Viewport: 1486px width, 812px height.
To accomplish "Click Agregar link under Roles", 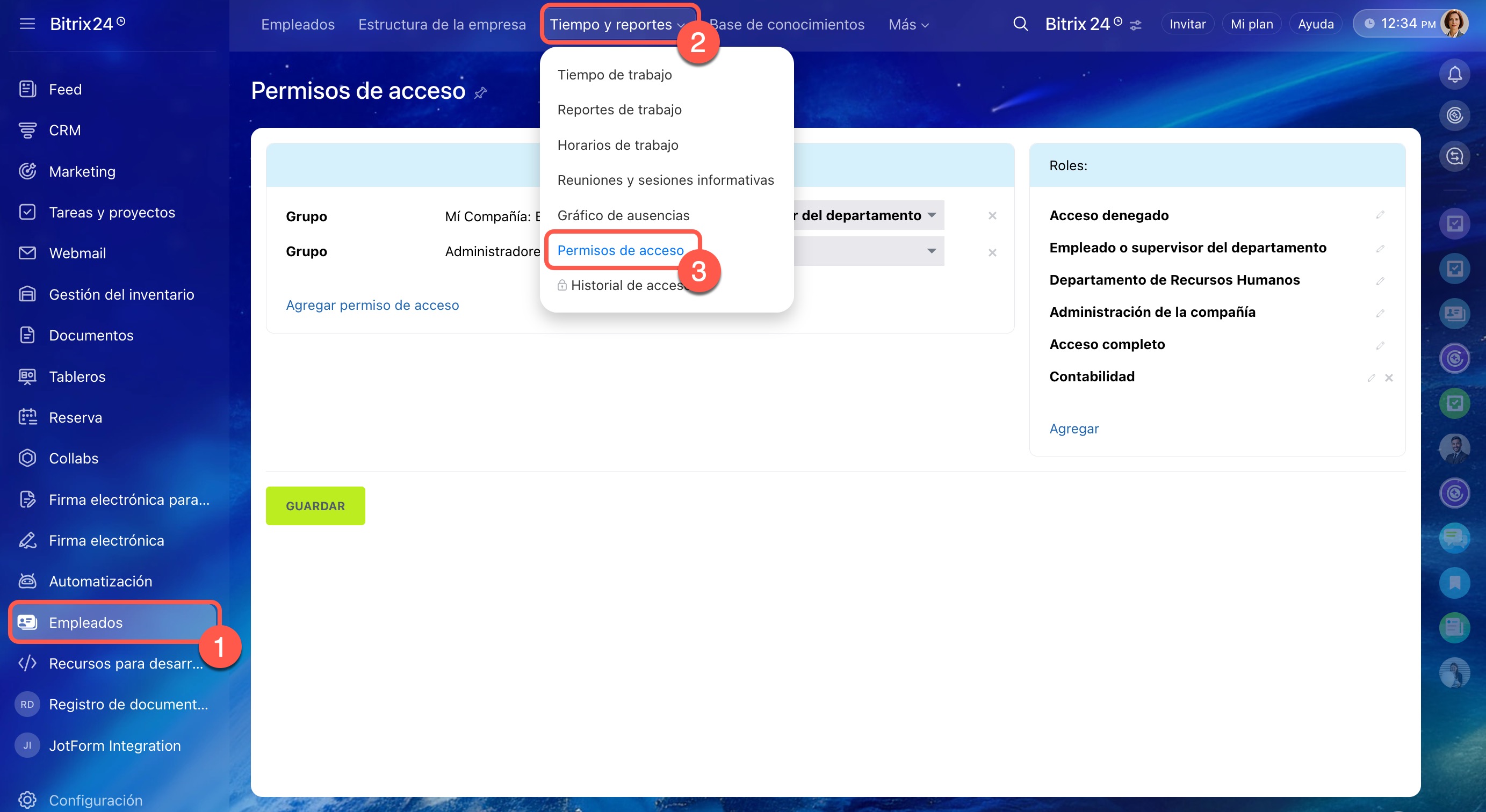I will (1073, 429).
